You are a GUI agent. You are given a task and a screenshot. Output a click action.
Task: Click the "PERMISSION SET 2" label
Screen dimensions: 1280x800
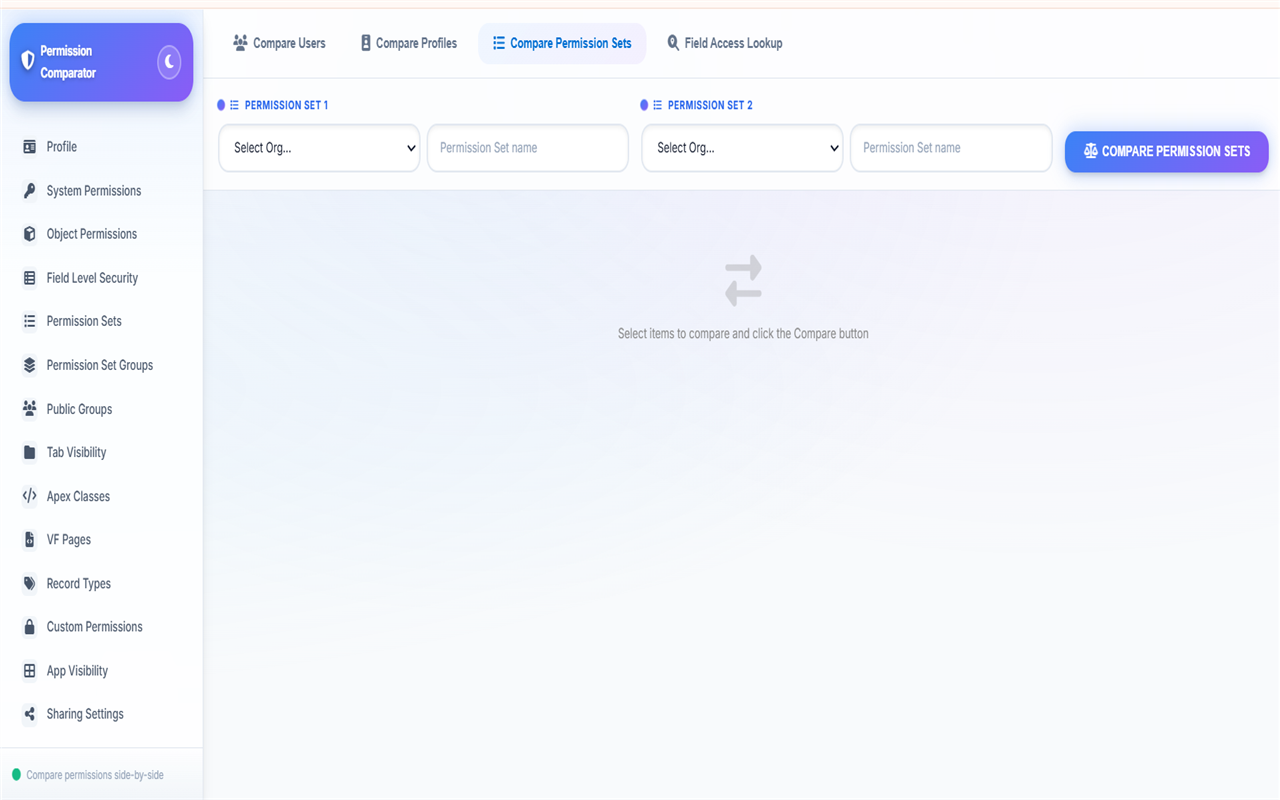click(x=710, y=105)
